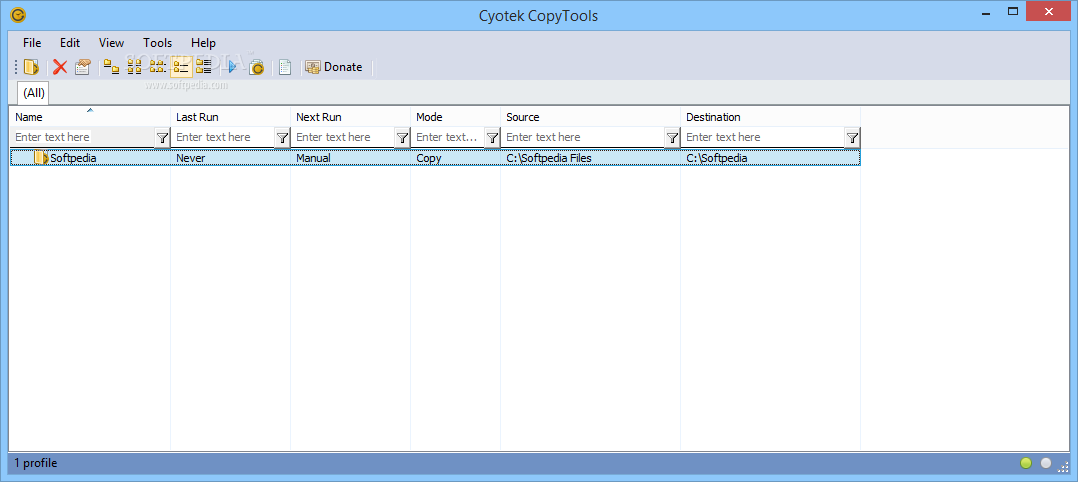Open the View menu

111,43
